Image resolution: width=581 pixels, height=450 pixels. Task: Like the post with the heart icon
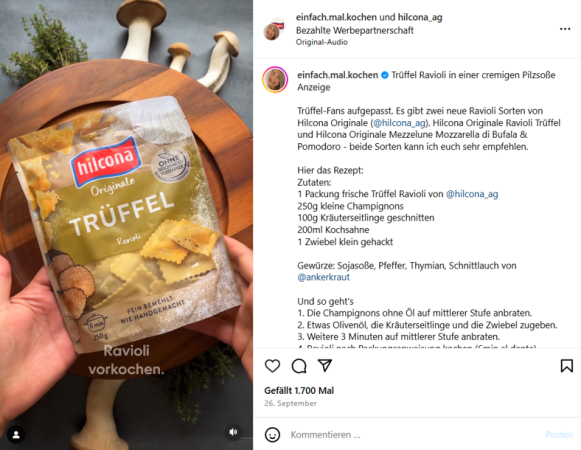(x=272, y=366)
